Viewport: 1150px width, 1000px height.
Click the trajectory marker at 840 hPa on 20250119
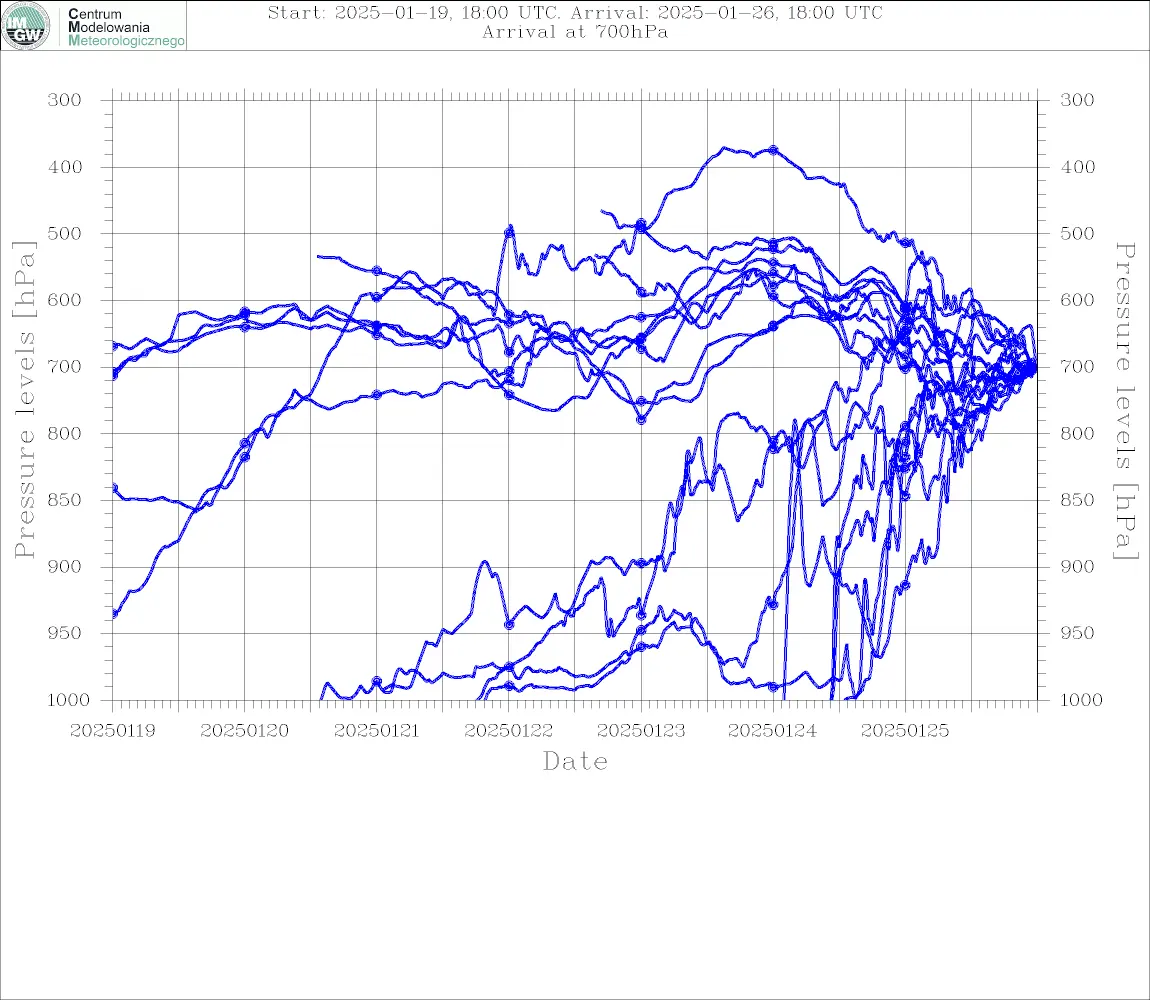click(114, 488)
